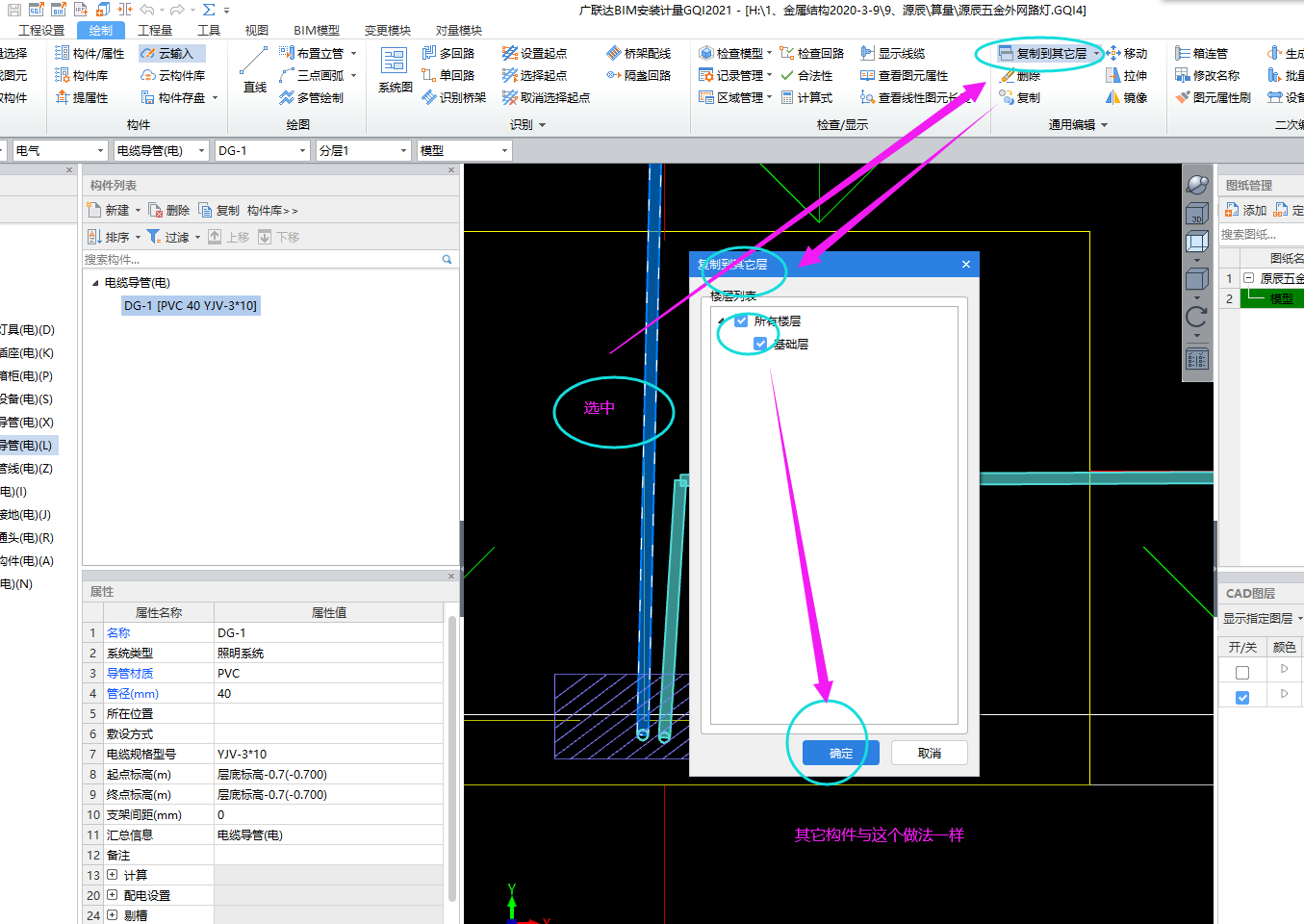Click the 取消 button in the dialog
The height and width of the screenshot is (924, 1304).
point(930,753)
